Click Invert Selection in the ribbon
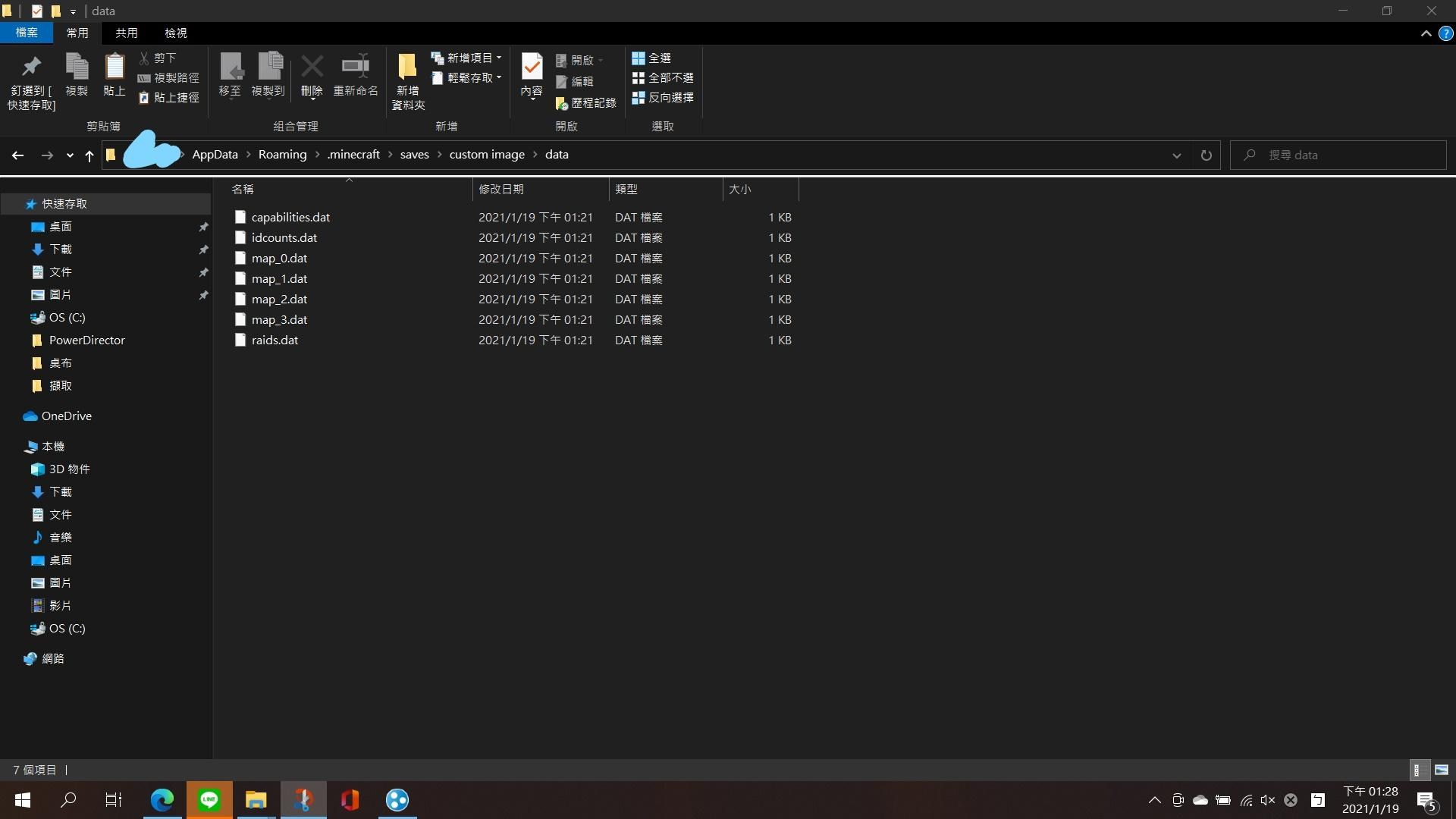1456x819 pixels. tap(663, 98)
